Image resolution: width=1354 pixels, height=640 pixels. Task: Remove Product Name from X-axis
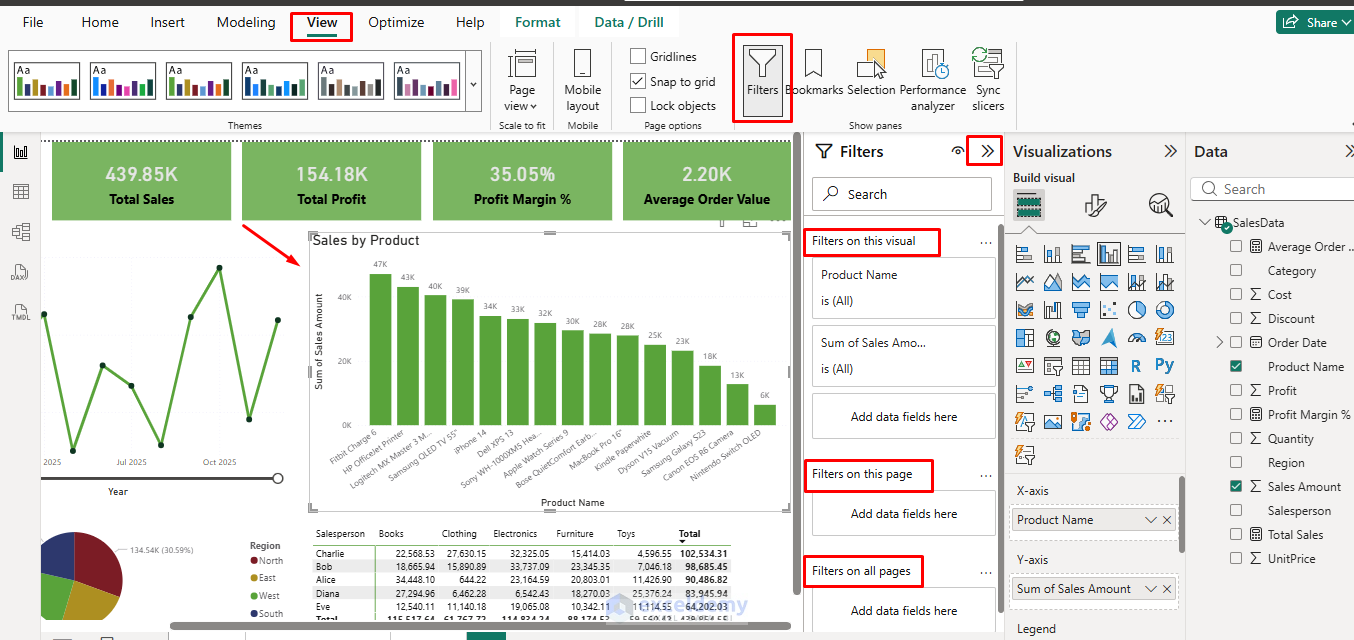(1167, 520)
